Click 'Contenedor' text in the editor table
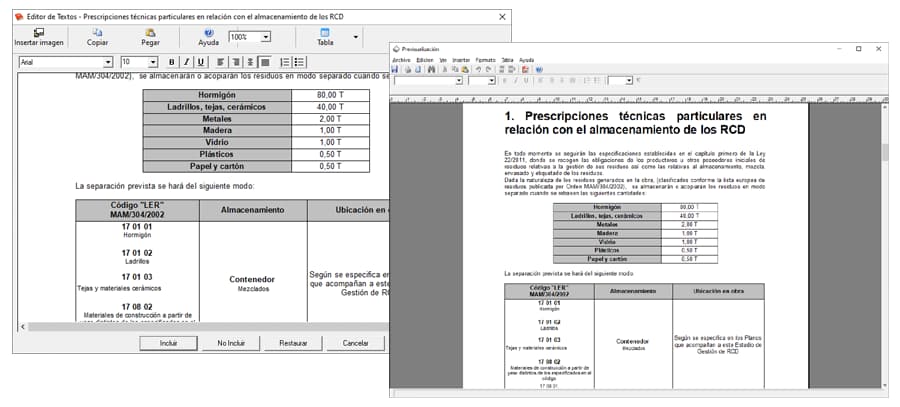The image size is (900, 407). (x=252, y=280)
